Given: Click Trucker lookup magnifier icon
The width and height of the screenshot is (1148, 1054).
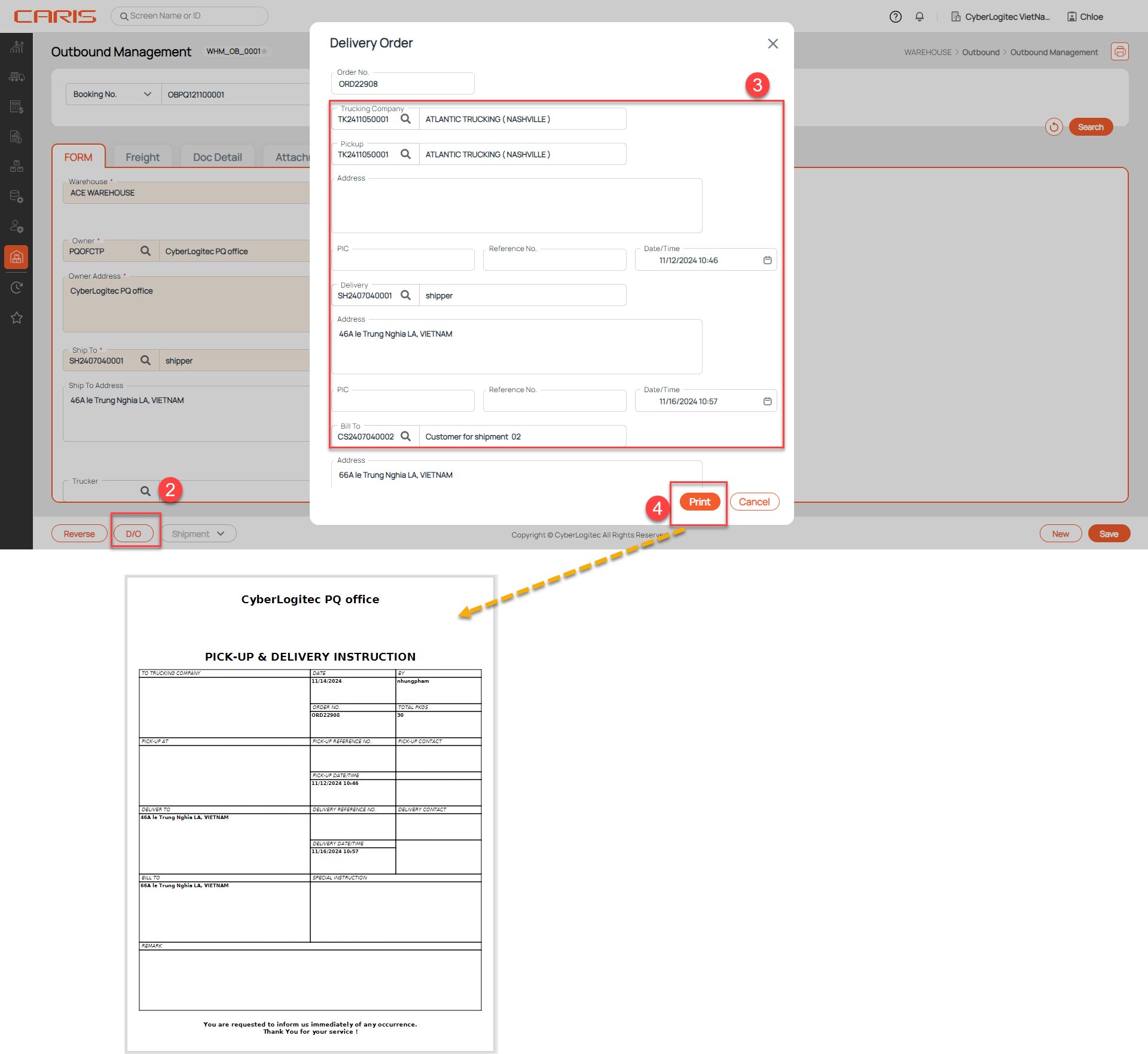Looking at the screenshot, I should click(145, 491).
